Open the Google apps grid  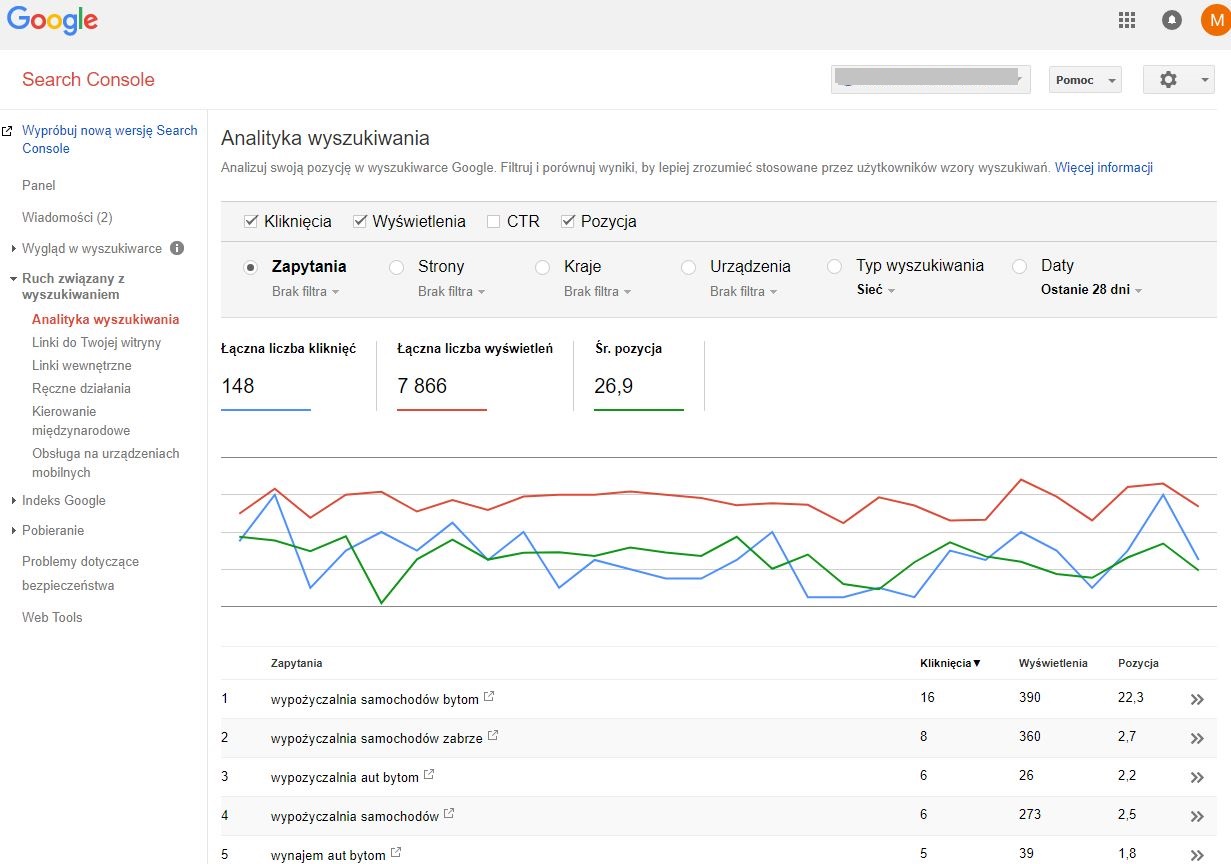[1127, 20]
